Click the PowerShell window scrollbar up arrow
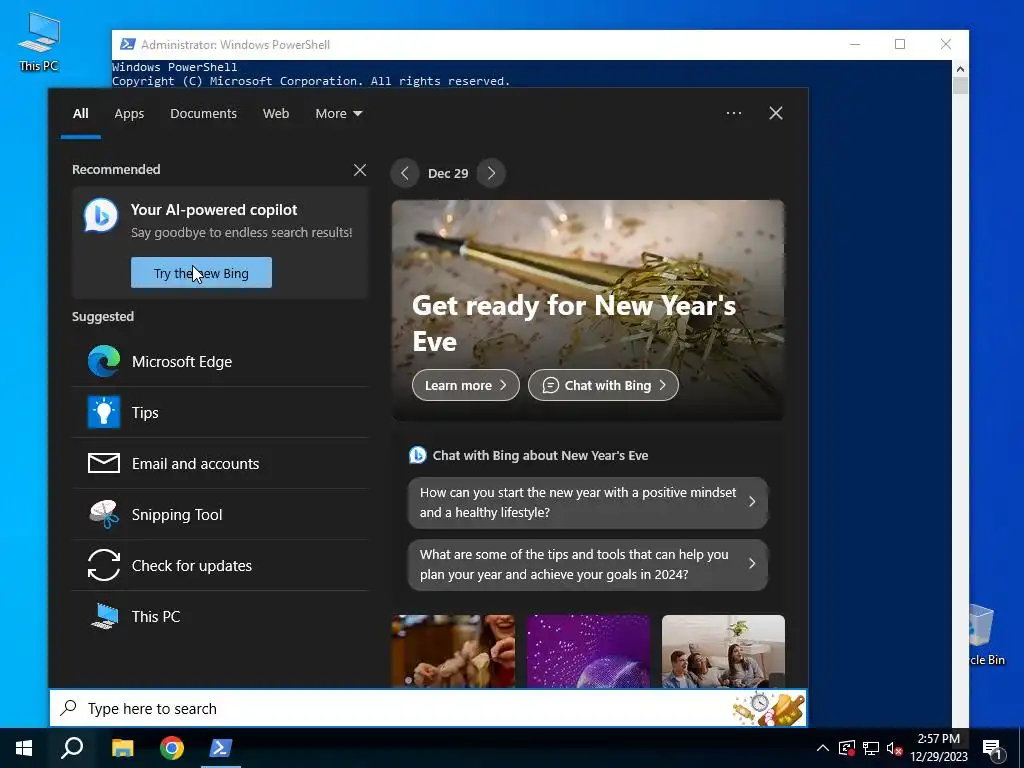This screenshot has height=768, width=1024. (960, 68)
